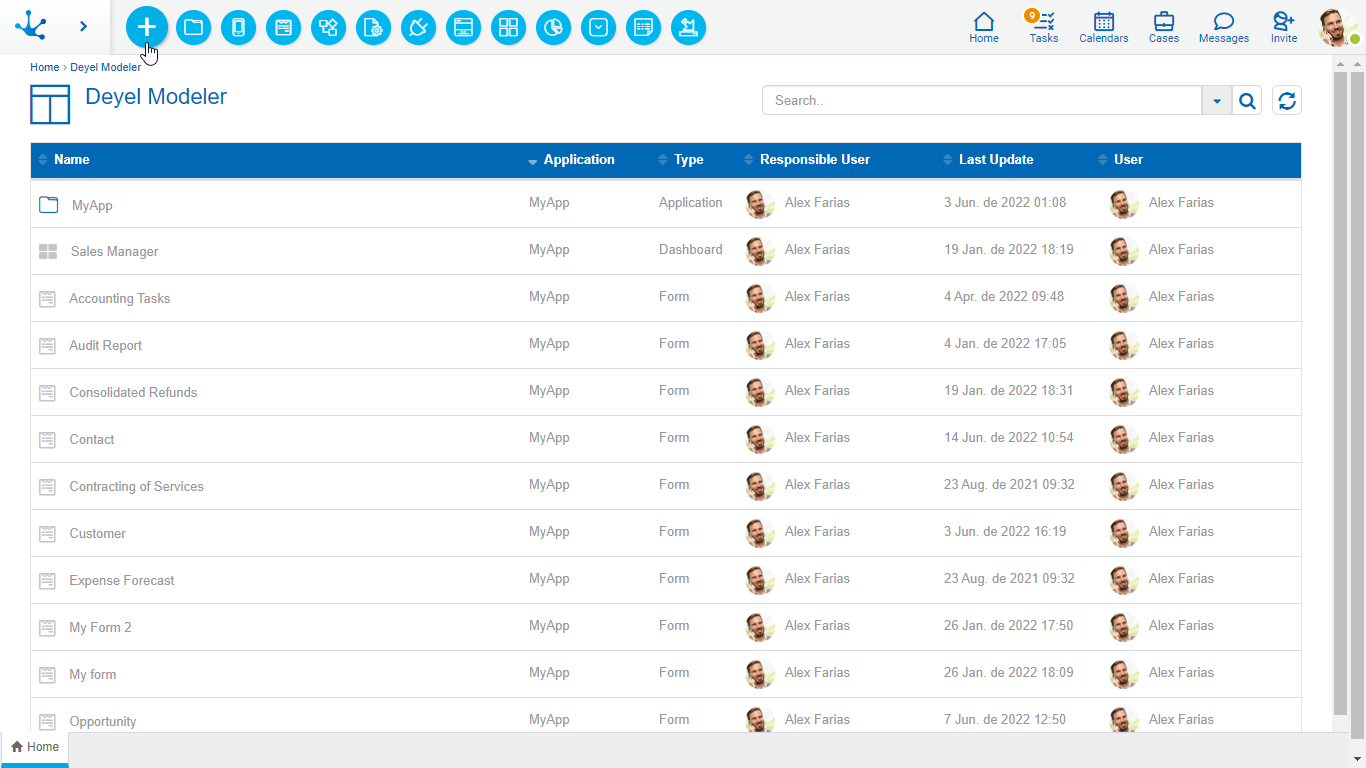Click the Customer row form icon

(47, 534)
